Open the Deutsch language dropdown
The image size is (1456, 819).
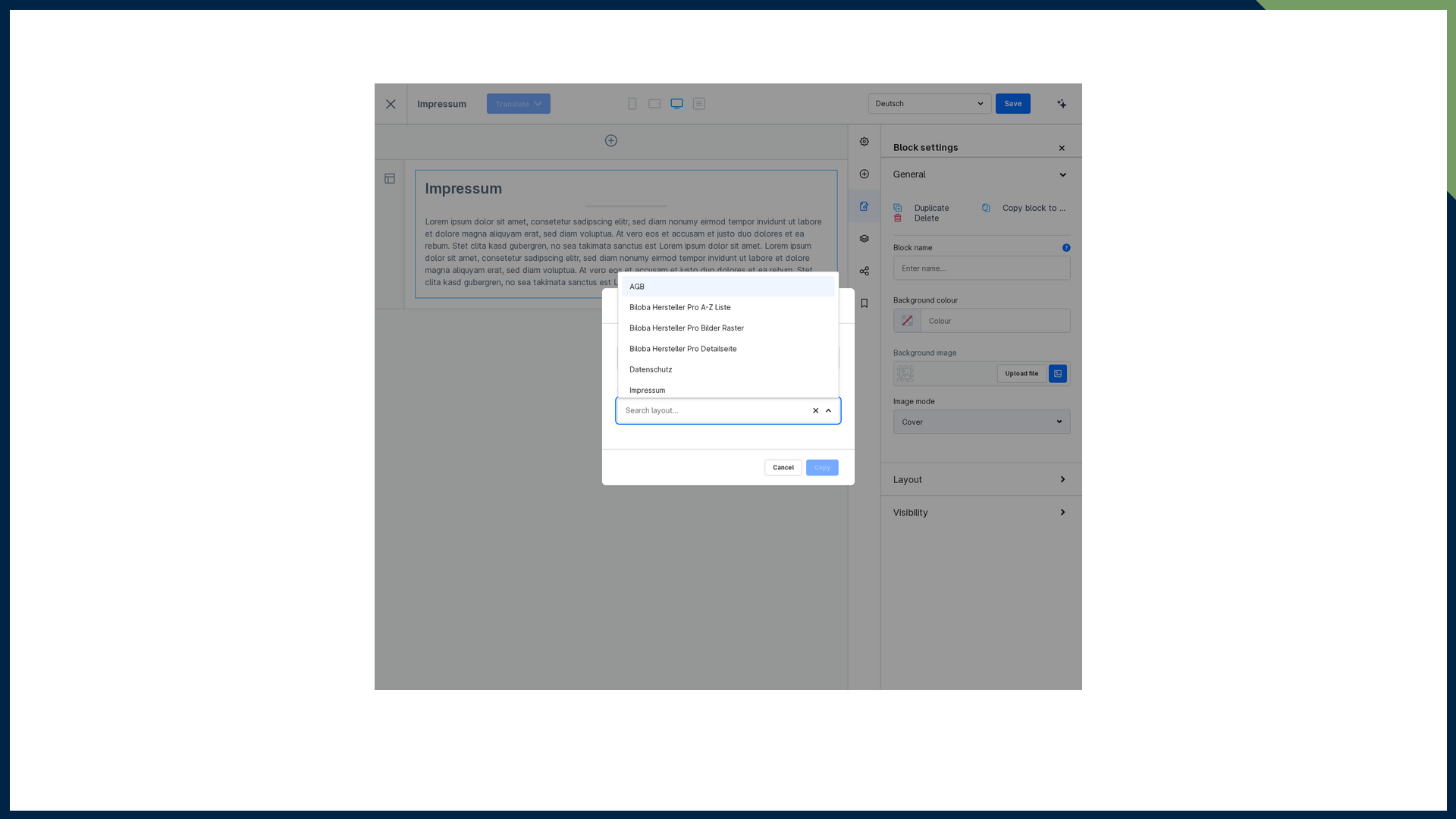[x=930, y=104]
